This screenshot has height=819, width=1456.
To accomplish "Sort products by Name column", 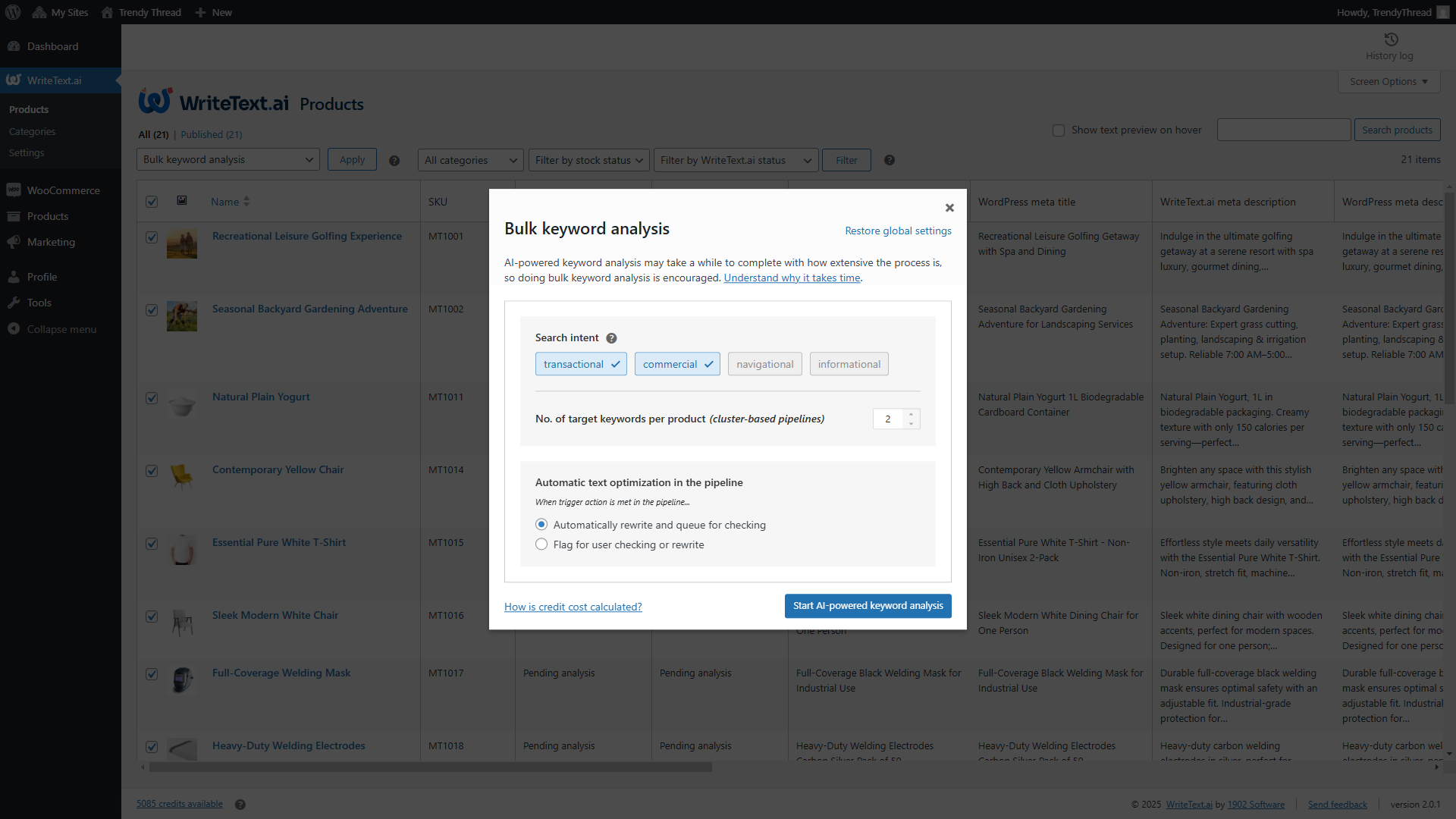I will pos(230,202).
